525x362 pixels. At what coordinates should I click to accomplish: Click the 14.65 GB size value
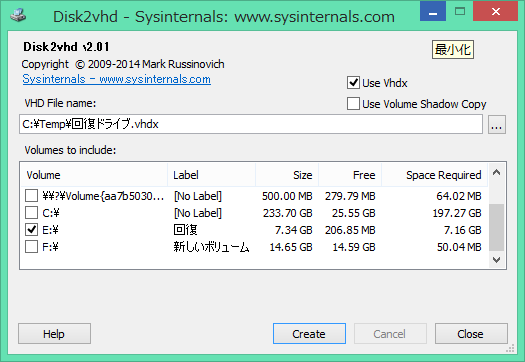tap(291, 247)
